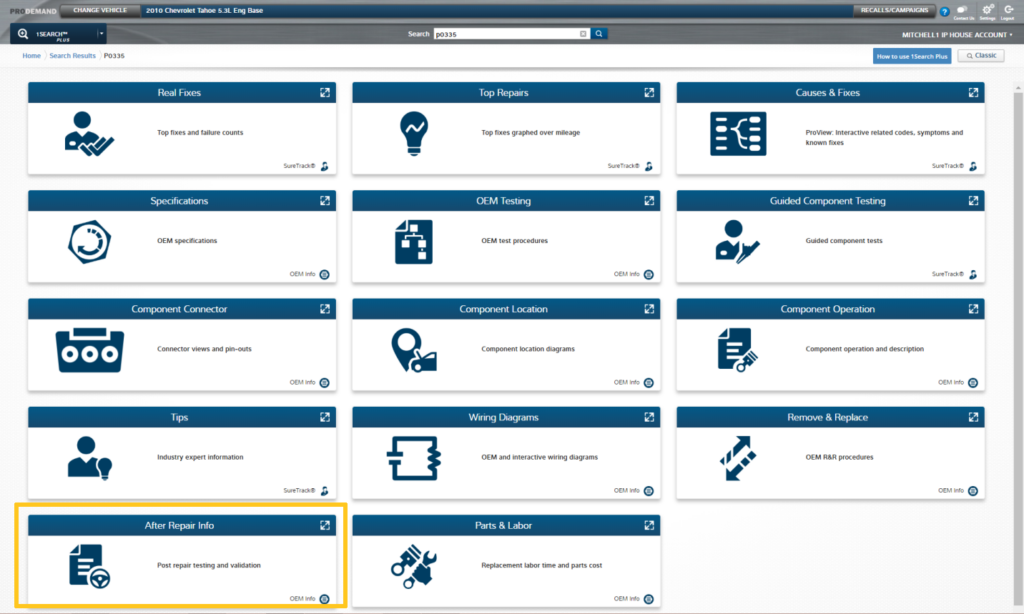The width and height of the screenshot is (1024, 614).
Task: Click the Causes & Fixes ProView icon
Action: click(x=737, y=133)
